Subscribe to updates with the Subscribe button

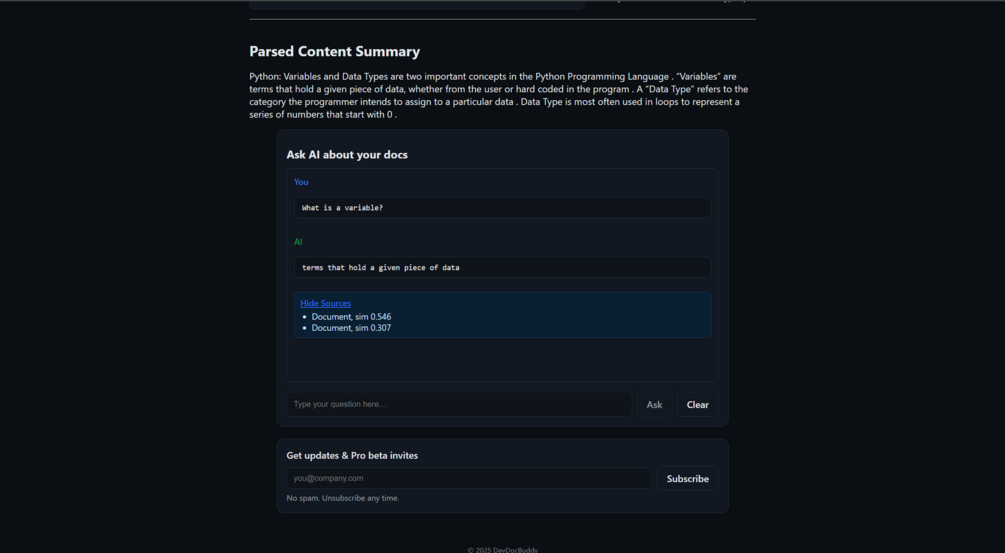tap(687, 479)
